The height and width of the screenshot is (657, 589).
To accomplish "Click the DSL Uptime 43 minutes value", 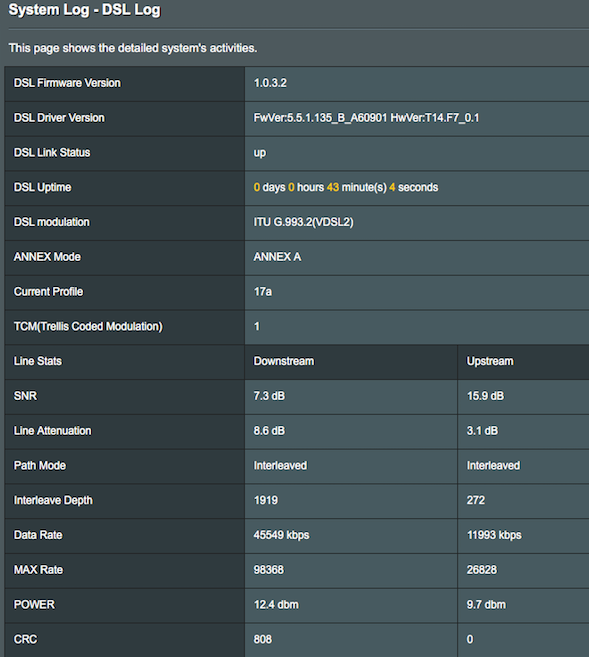I will tap(356, 187).
